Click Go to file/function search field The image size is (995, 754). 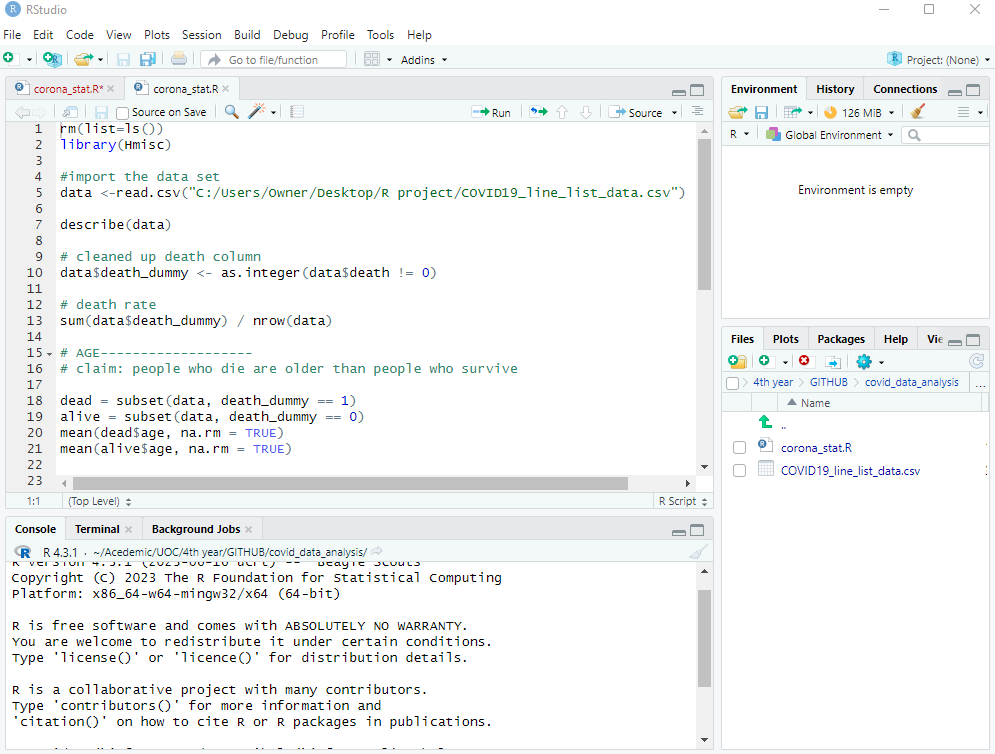pos(274,60)
